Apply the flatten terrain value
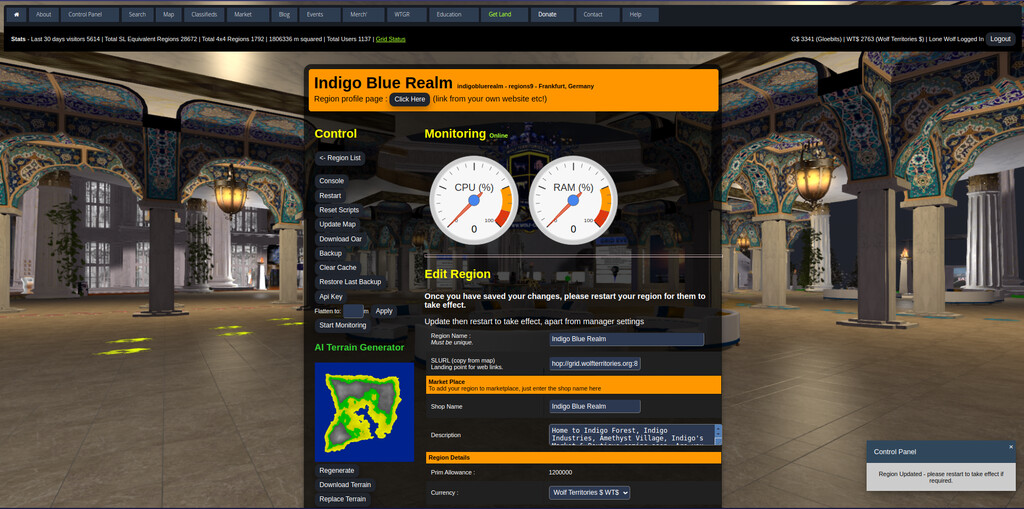Screen dimensions: 1024x509 click(384, 311)
